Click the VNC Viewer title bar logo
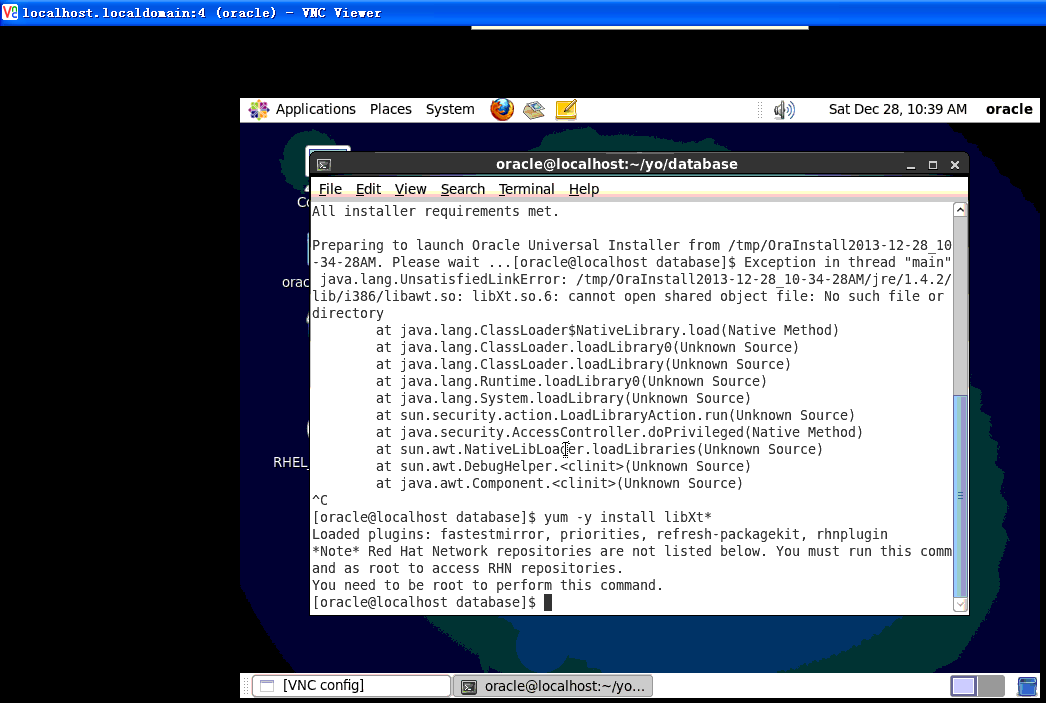 click(x=10, y=12)
